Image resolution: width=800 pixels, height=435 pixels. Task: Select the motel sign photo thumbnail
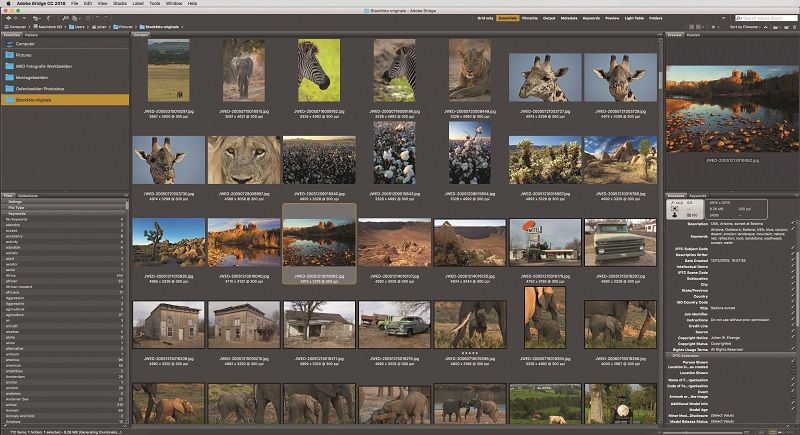[x=545, y=242]
